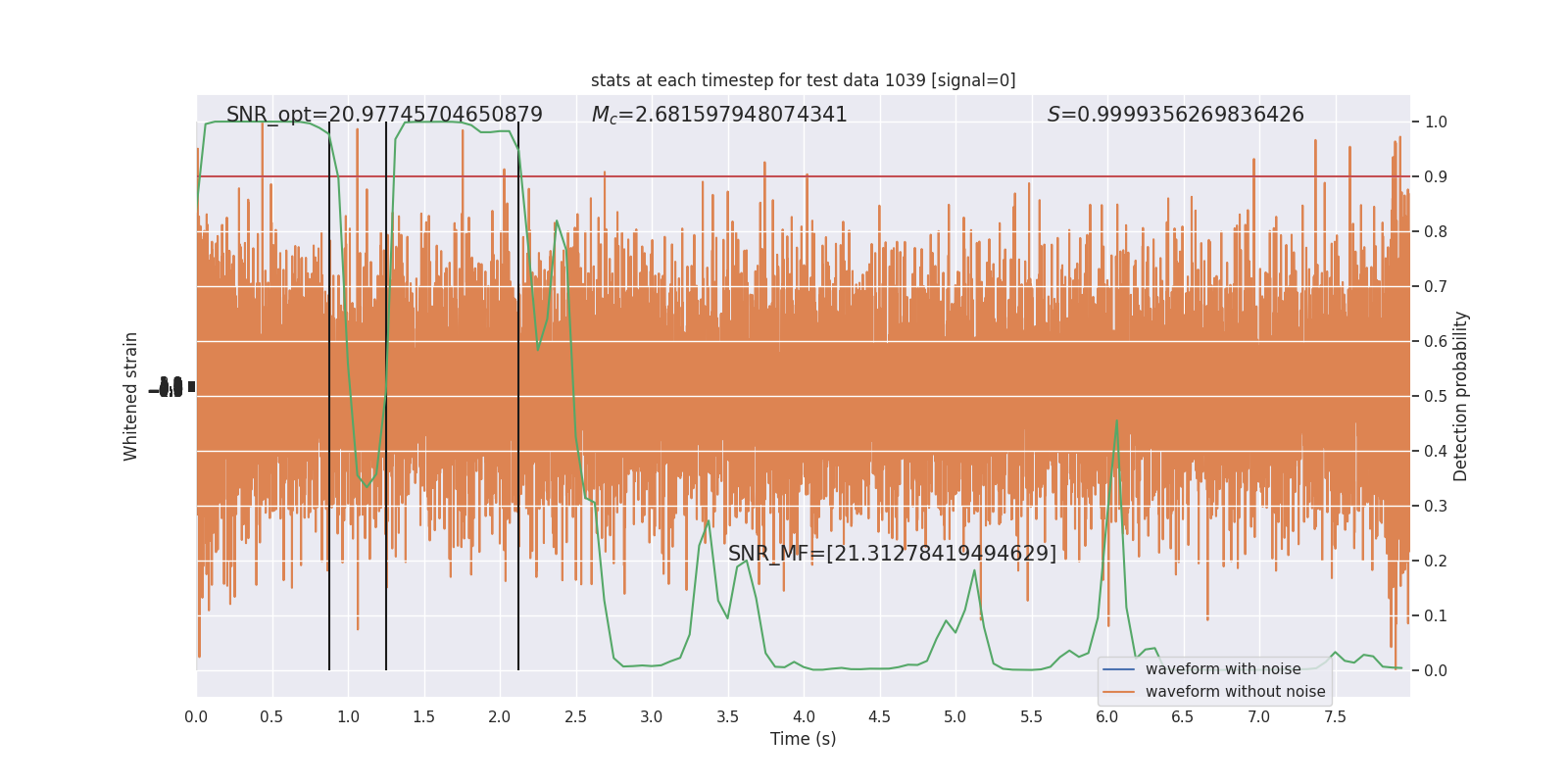Click the detection probability tick label 0.8
This screenshot has height=784, width=1568.
click(1436, 231)
